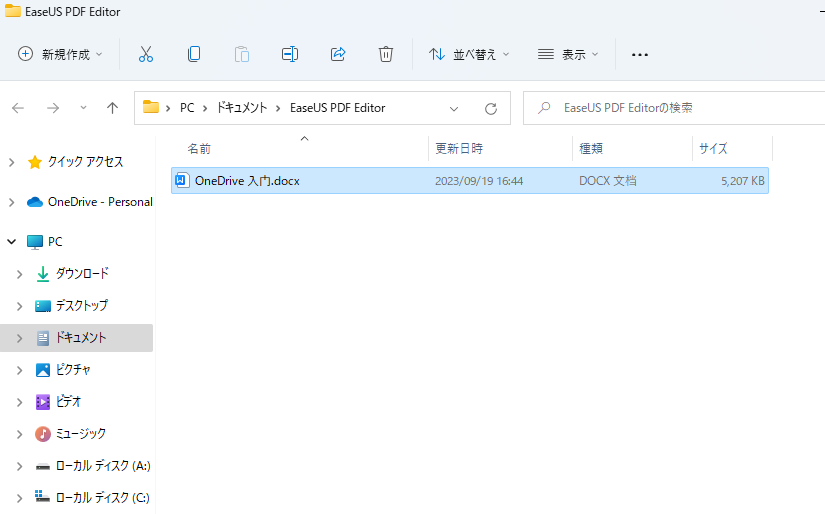Refresh the current folder view
825x514 pixels.
(490, 108)
